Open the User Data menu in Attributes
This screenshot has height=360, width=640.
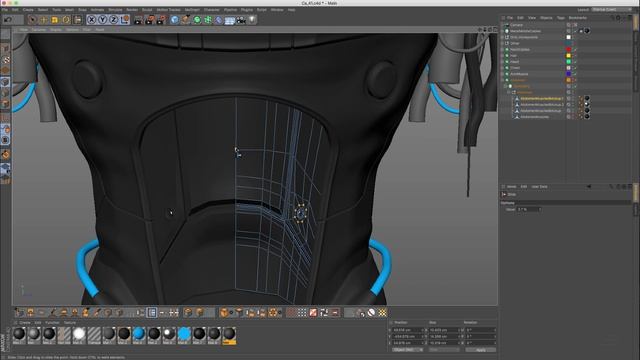click(x=539, y=187)
